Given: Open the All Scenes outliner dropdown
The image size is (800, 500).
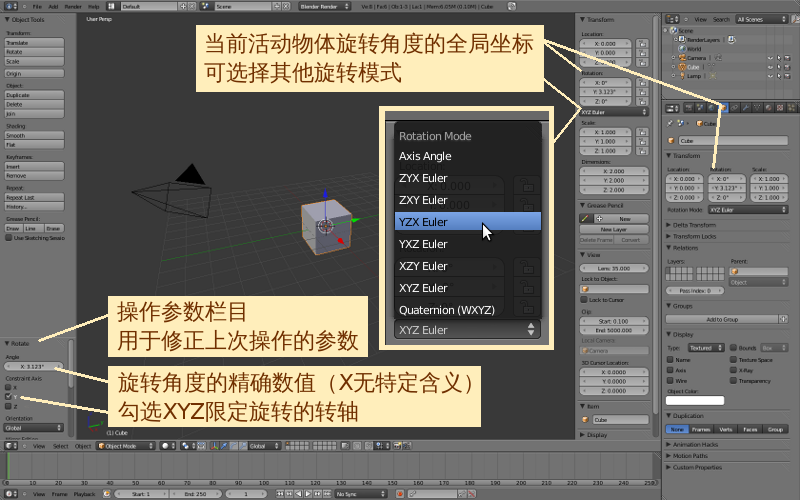Looking at the screenshot, I should (762, 19).
